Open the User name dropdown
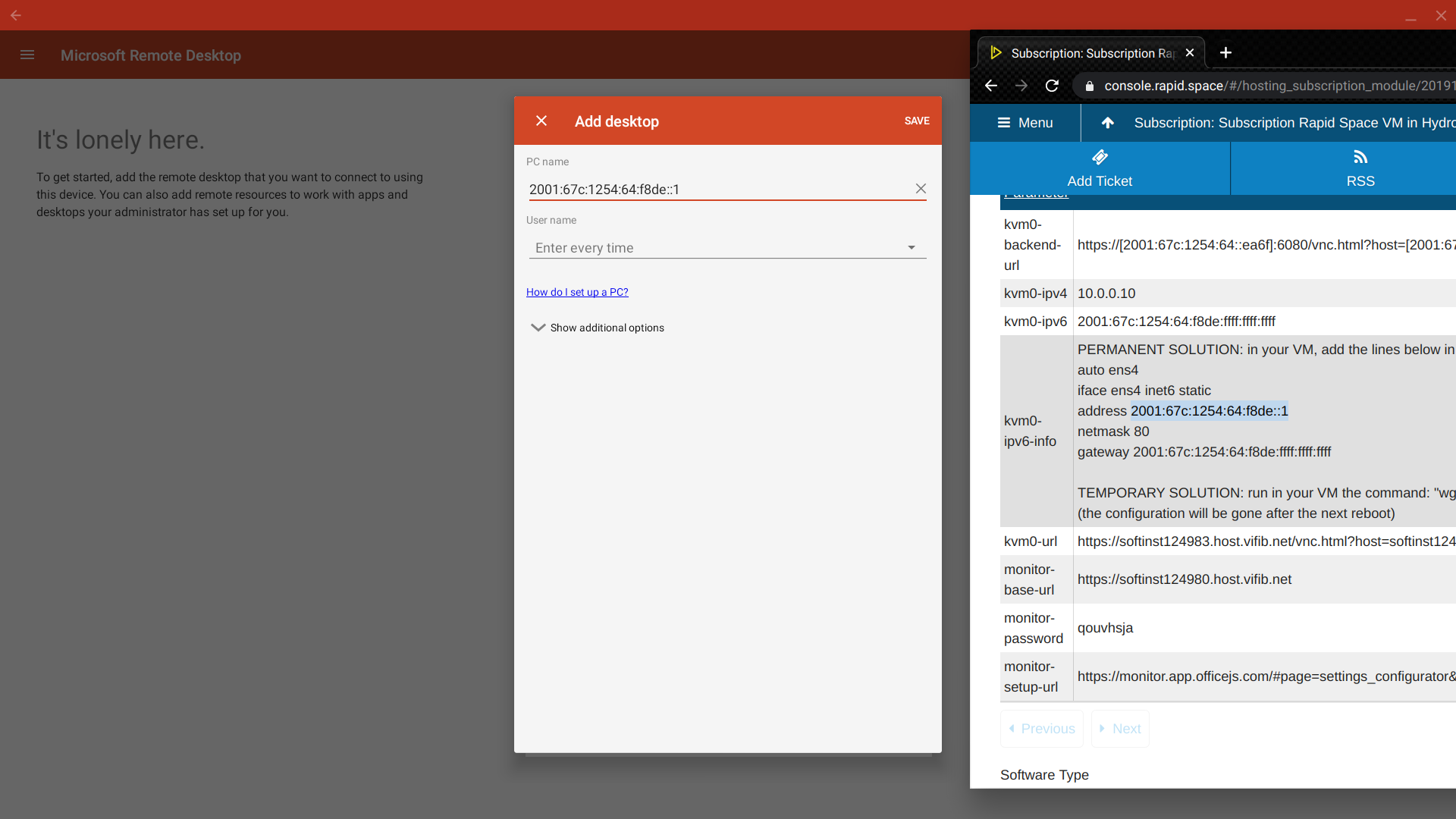1456x819 pixels. pos(727,248)
